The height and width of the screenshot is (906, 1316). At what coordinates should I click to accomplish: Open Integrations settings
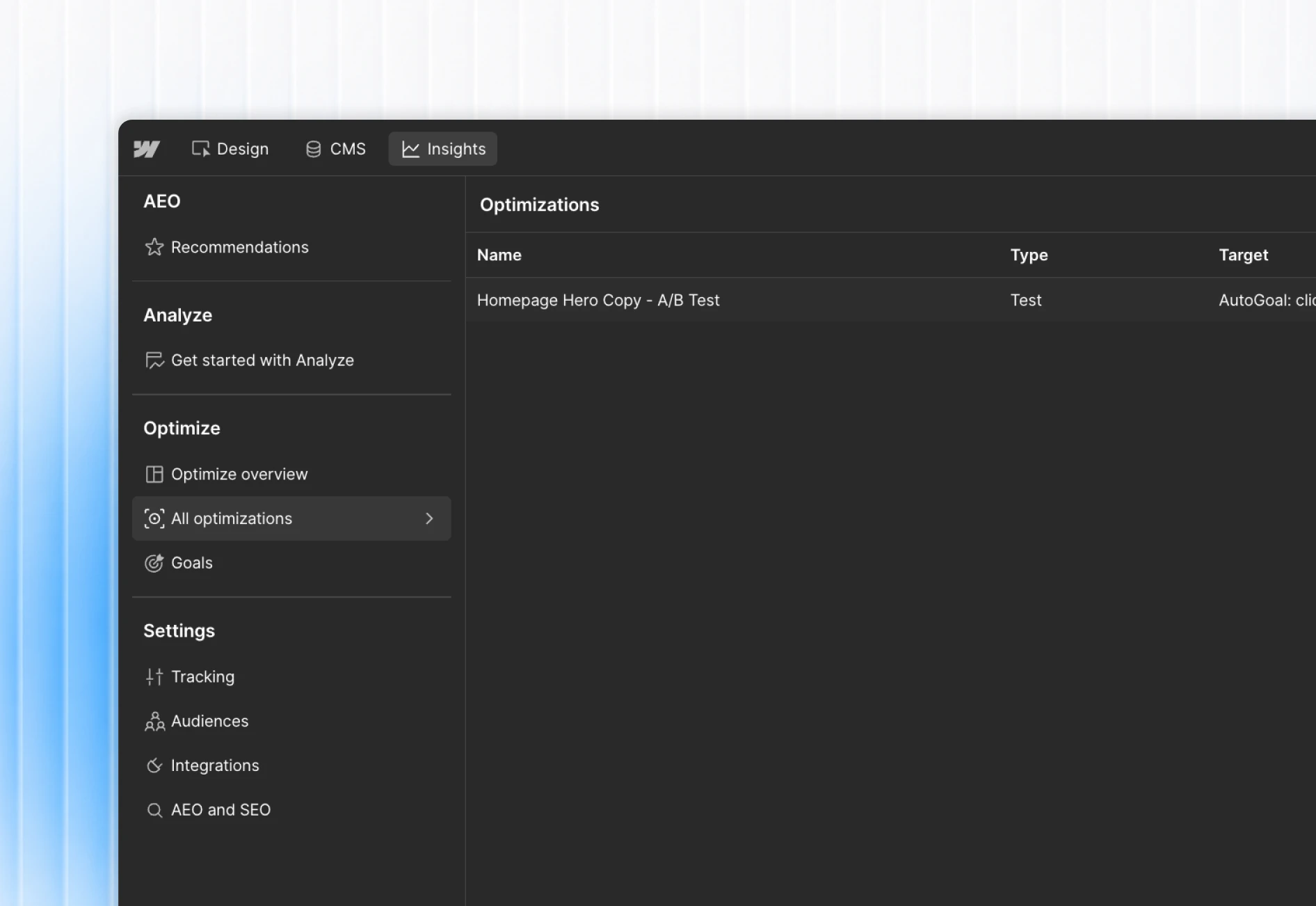tap(291, 765)
